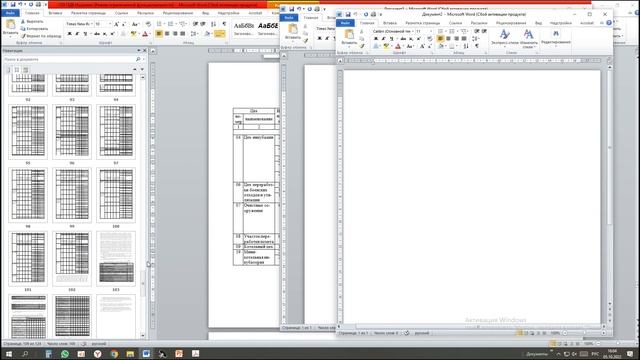Toggle bold in the front Document1 ribbon
The image size is (640, 360).
[x=376, y=39]
